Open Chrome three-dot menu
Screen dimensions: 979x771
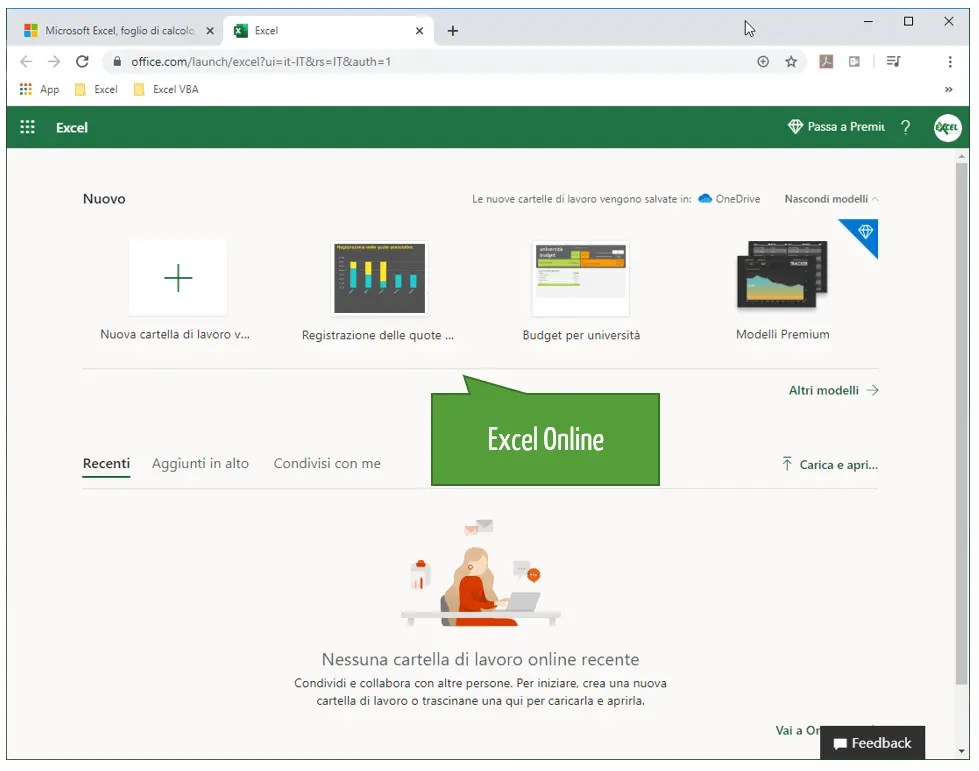pyautogui.click(x=950, y=61)
